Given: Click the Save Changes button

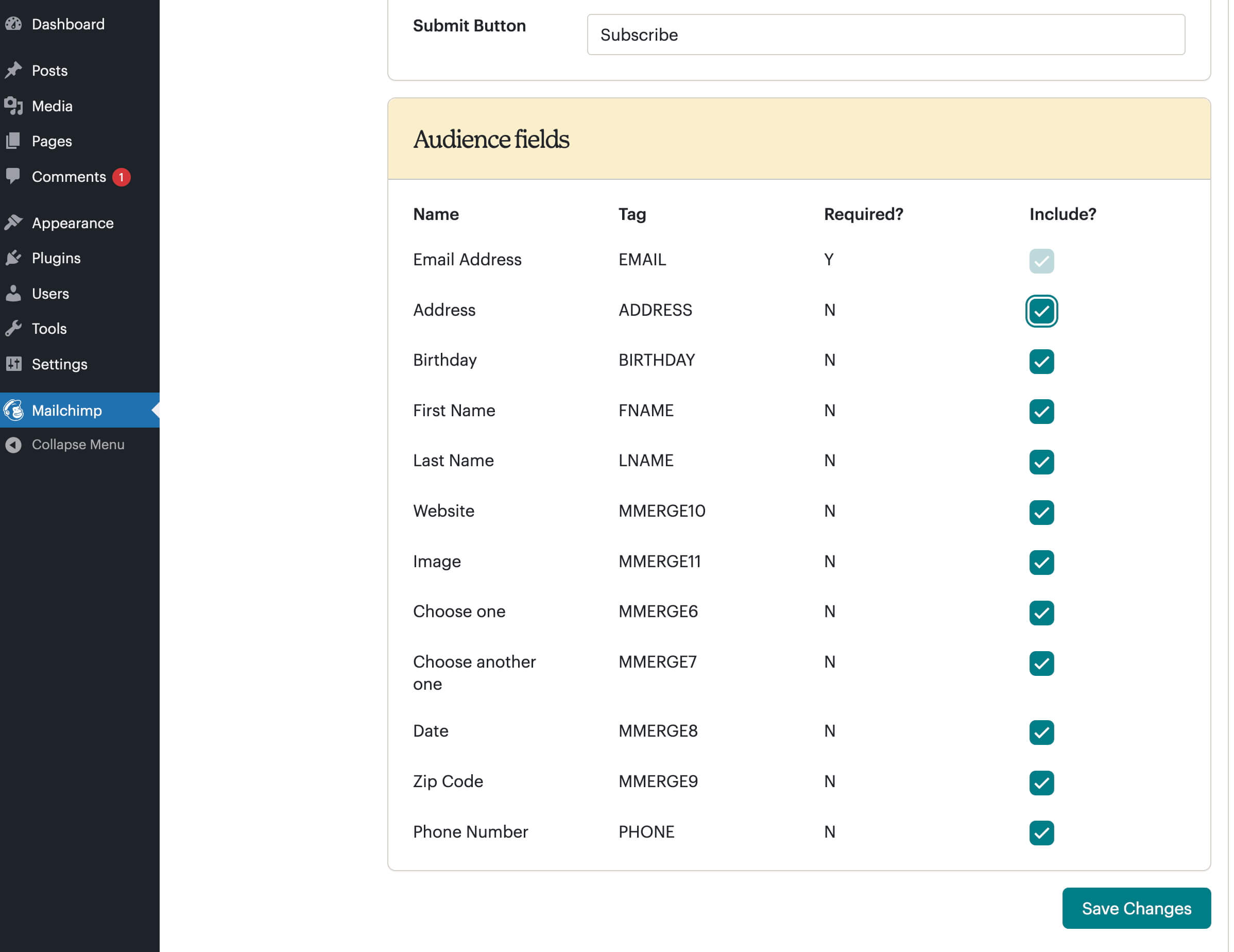Looking at the screenshot, I should tap(1136, 908).
